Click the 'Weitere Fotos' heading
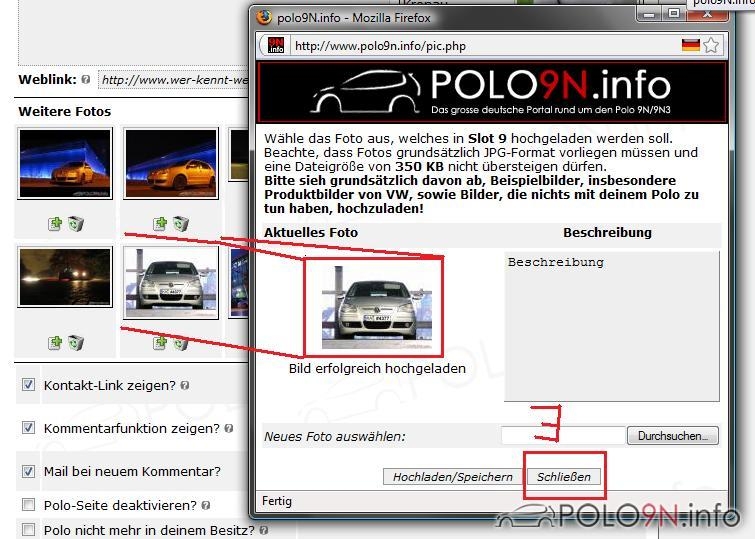The height and width of the screenshot is (539, 755). coord(65,111)
